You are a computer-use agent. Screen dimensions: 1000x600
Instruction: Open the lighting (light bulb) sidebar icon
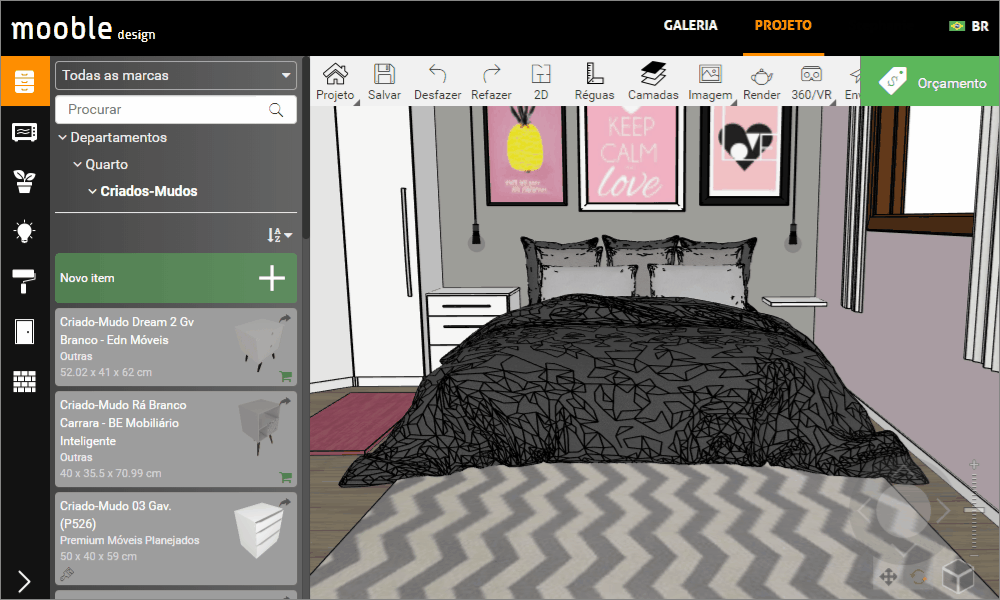(25, 231)
